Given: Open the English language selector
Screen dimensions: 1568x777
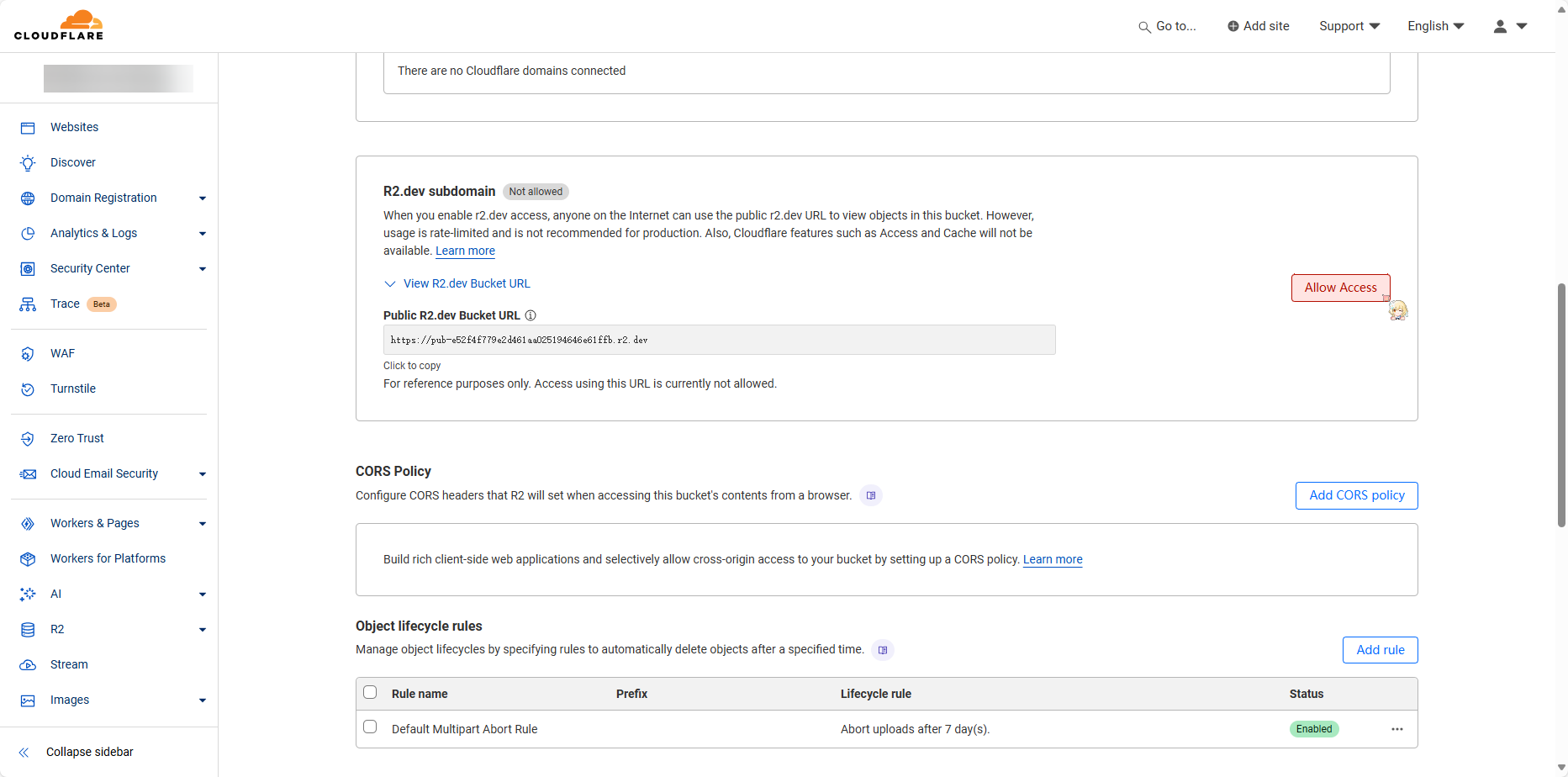Looking at the screenshot, I should pos(1434,26).
